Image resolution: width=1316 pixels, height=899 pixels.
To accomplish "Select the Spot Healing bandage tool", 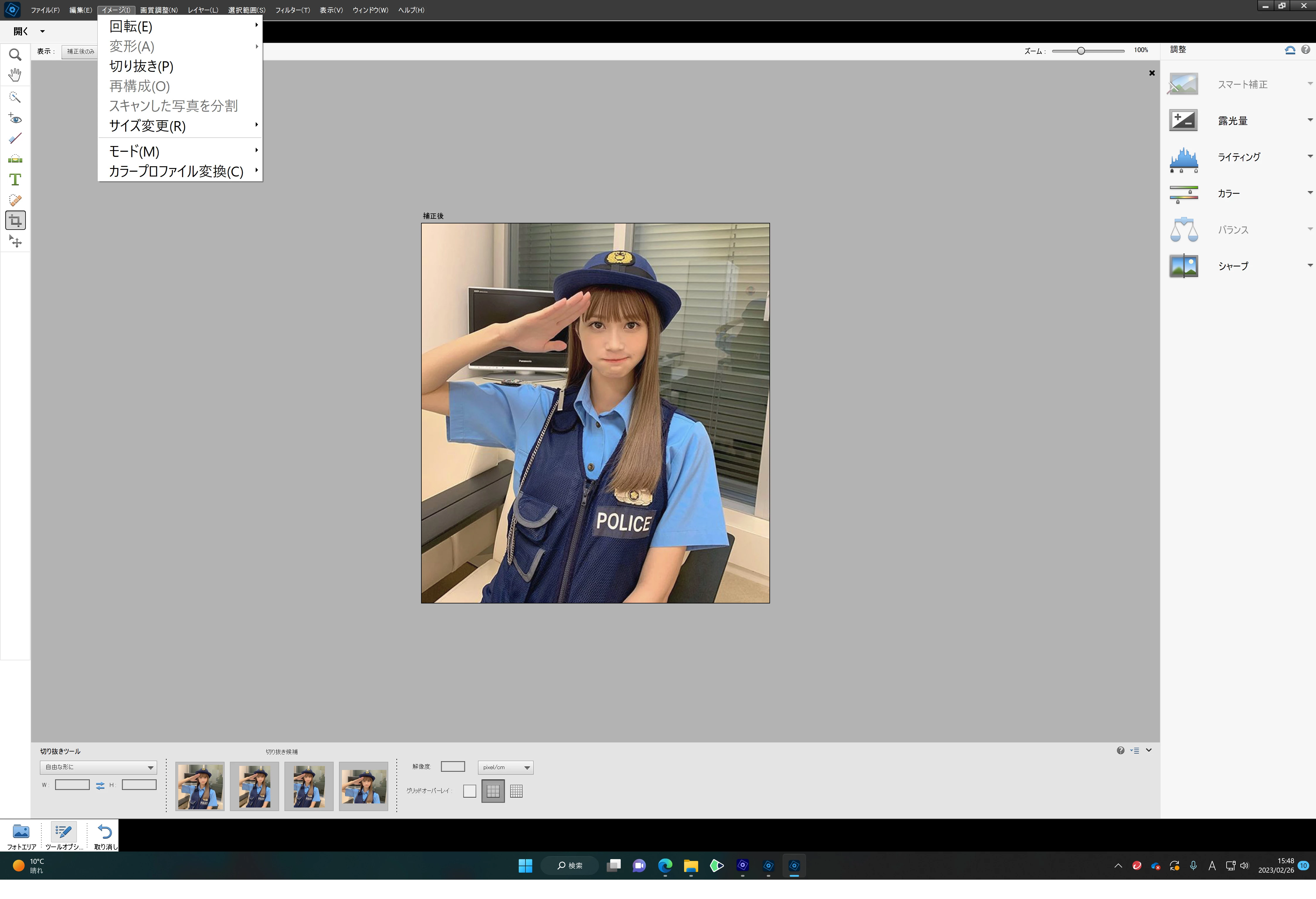I will (15, 200).
